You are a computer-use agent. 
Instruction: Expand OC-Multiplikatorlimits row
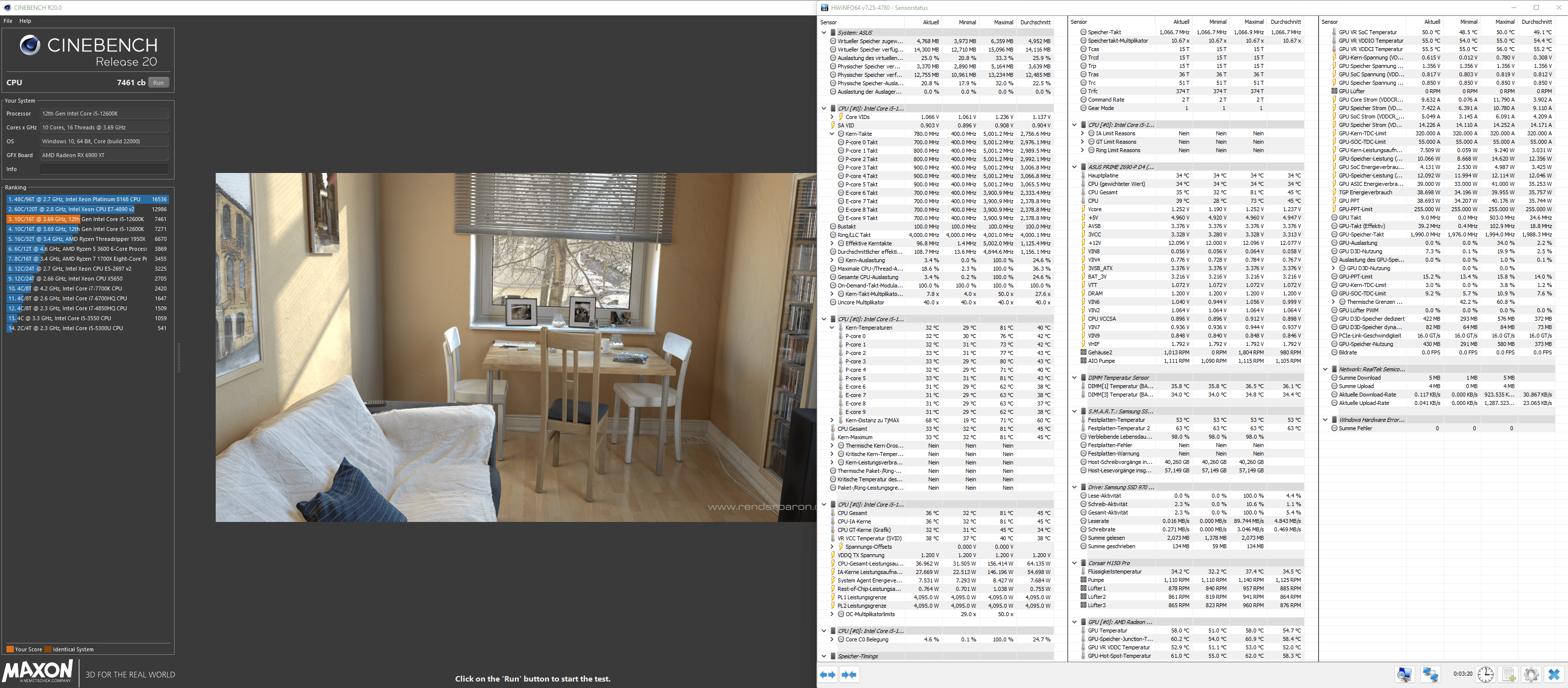pos(832,615)
